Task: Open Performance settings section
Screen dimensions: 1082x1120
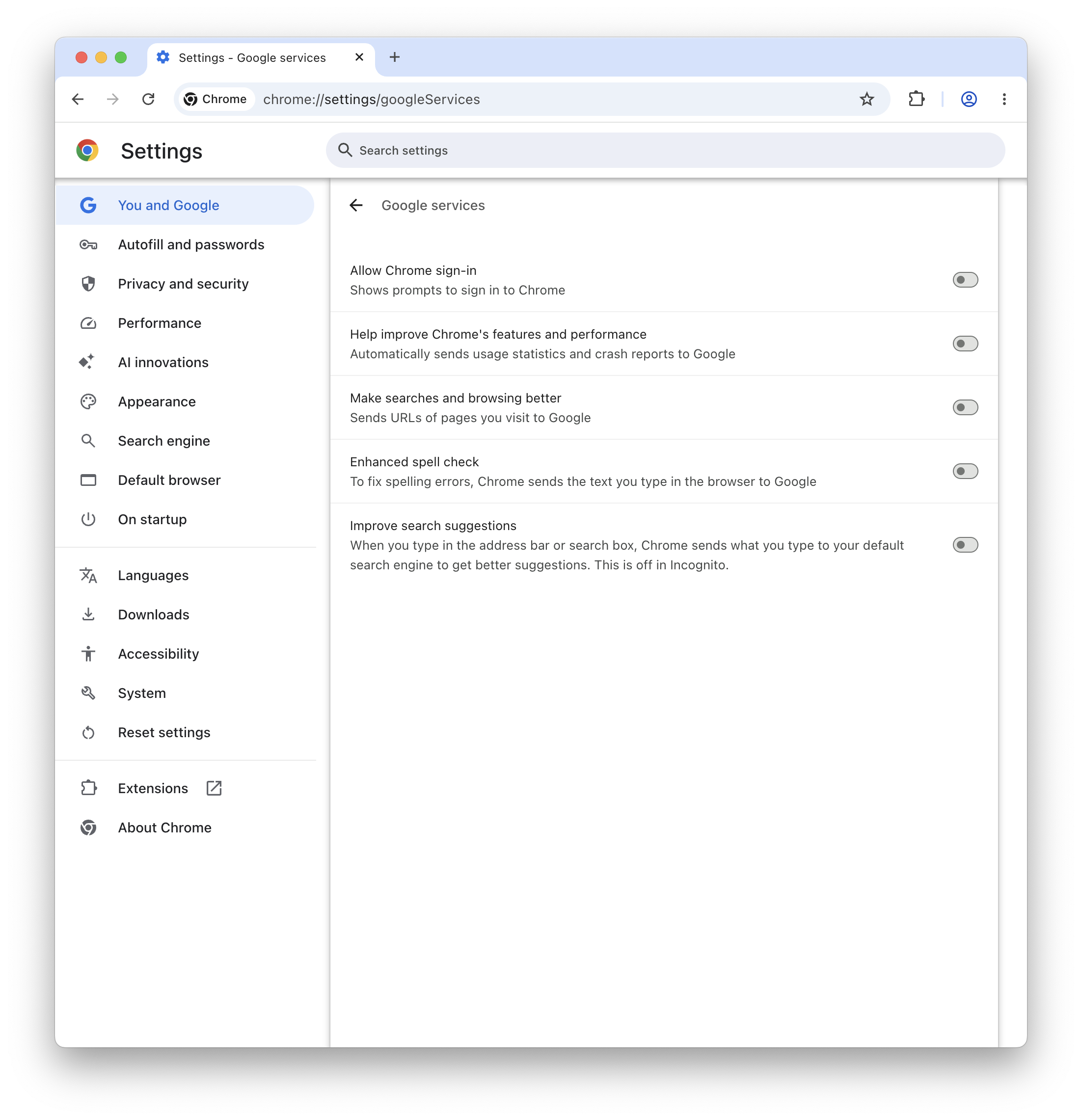Action: point(185,323)
